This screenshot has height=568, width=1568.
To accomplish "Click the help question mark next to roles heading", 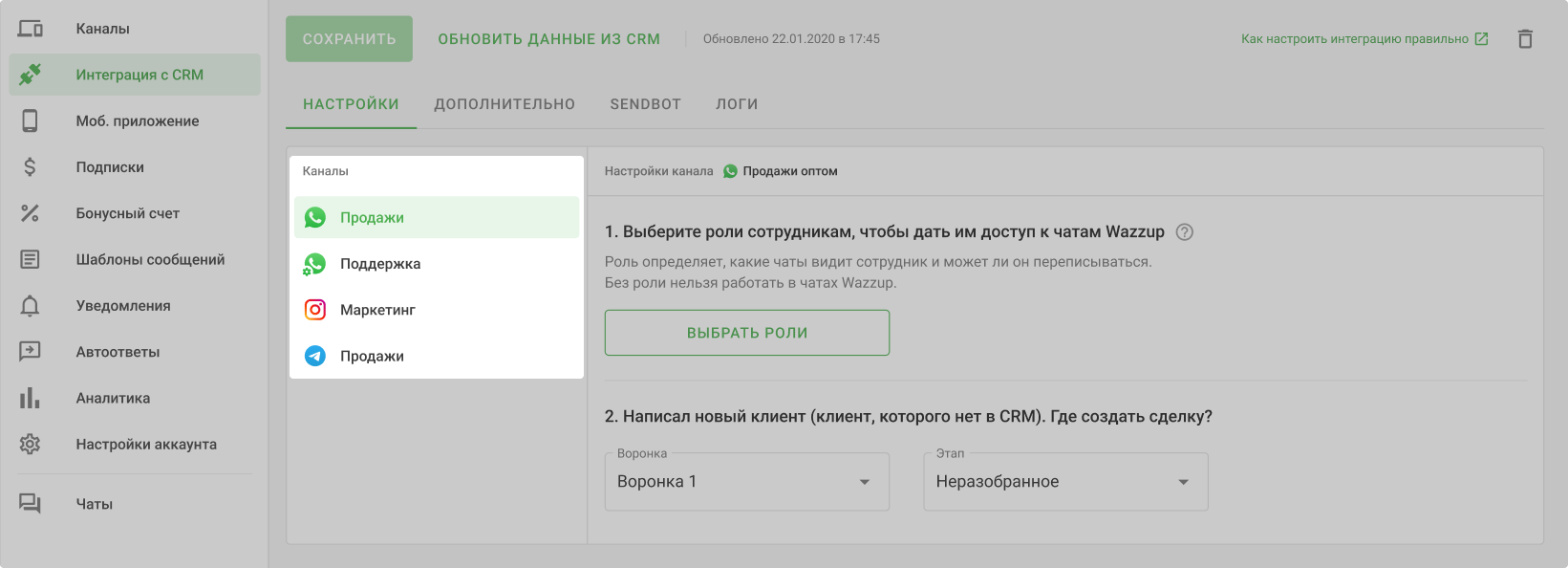I will pyautogui.click(x=1185, y=232).
